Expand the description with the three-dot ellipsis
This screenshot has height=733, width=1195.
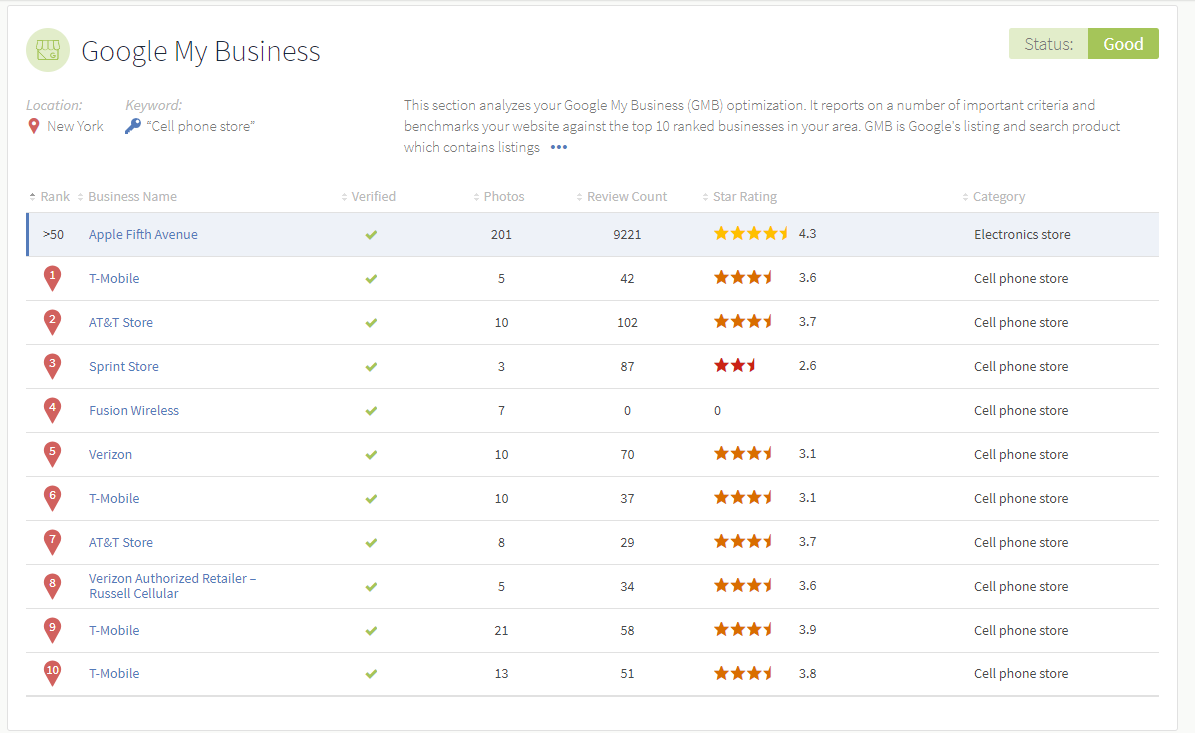559,148
